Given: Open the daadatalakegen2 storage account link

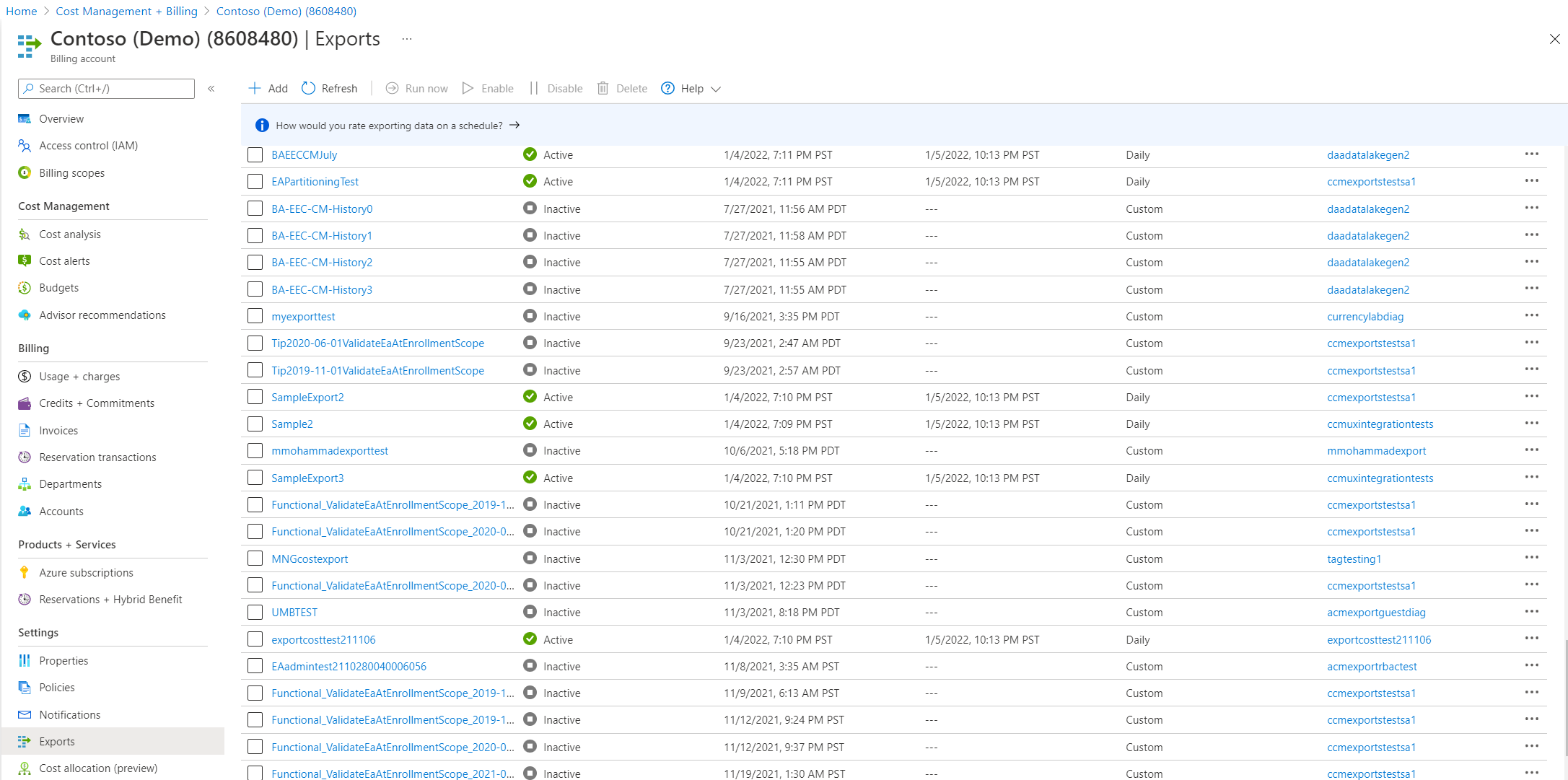Looking at the screenshot, I should coord(1368,154).
